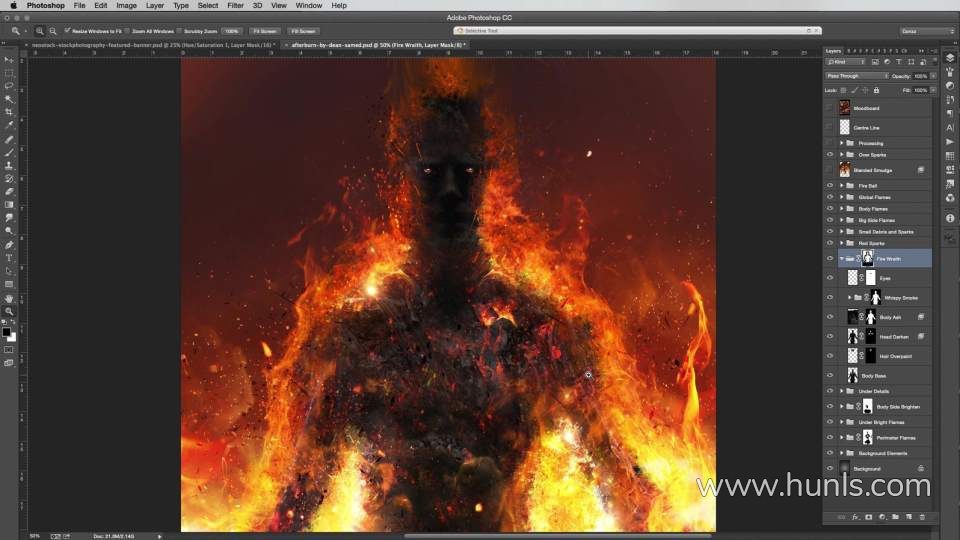Image resolution: width=960 pixels, height=540 pixels.
Task: Expand the Background Elements group
Action: point(842,453)
